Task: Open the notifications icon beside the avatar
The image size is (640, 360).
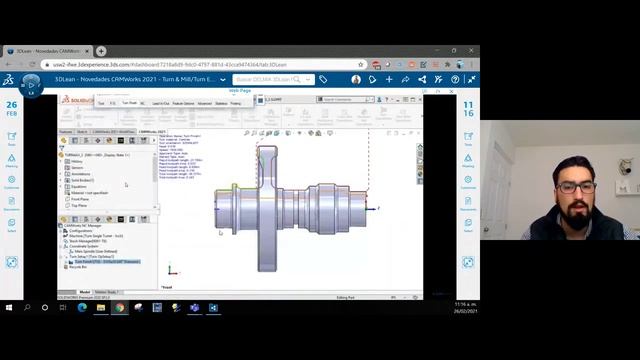Action: point(372,80)
